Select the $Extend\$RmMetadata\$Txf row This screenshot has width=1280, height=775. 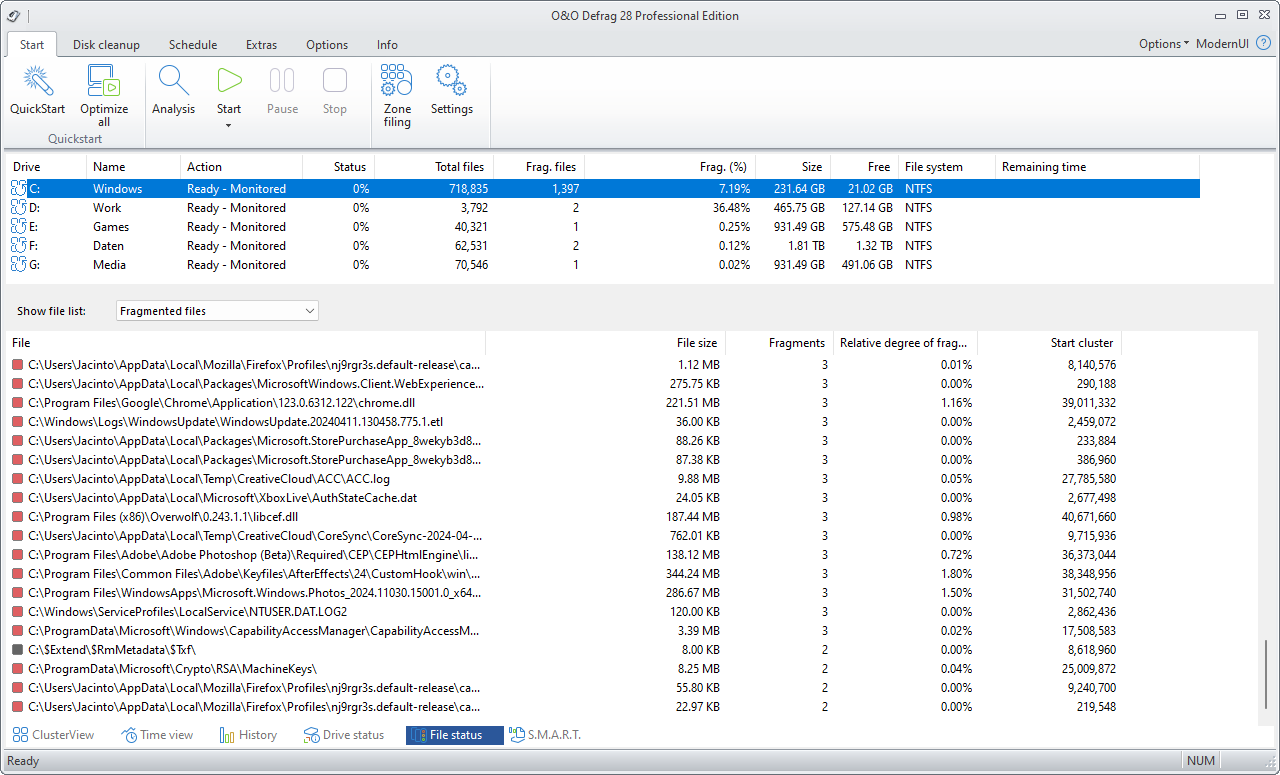565,650
